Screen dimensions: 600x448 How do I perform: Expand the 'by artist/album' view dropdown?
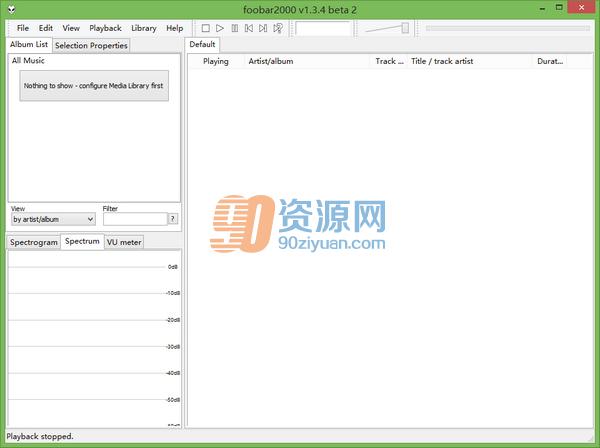coord(53,219)
